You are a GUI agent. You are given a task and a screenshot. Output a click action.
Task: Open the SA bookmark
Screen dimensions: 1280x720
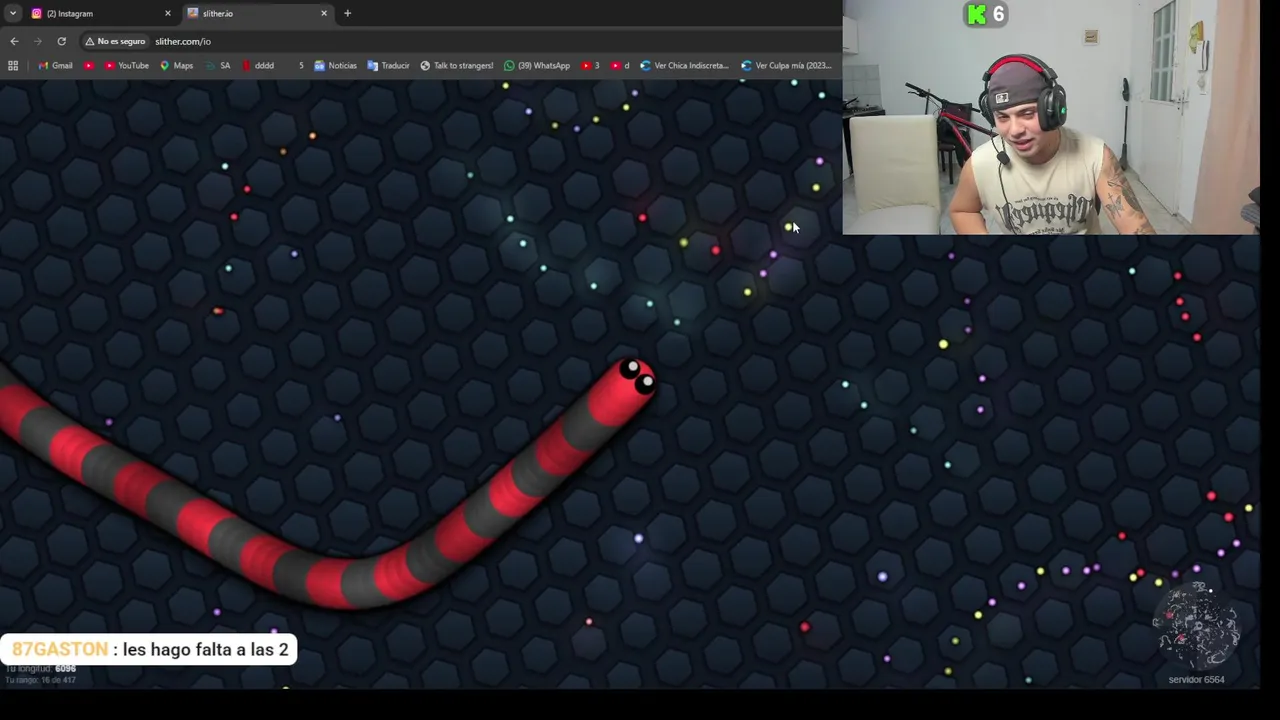pos(217,65)
